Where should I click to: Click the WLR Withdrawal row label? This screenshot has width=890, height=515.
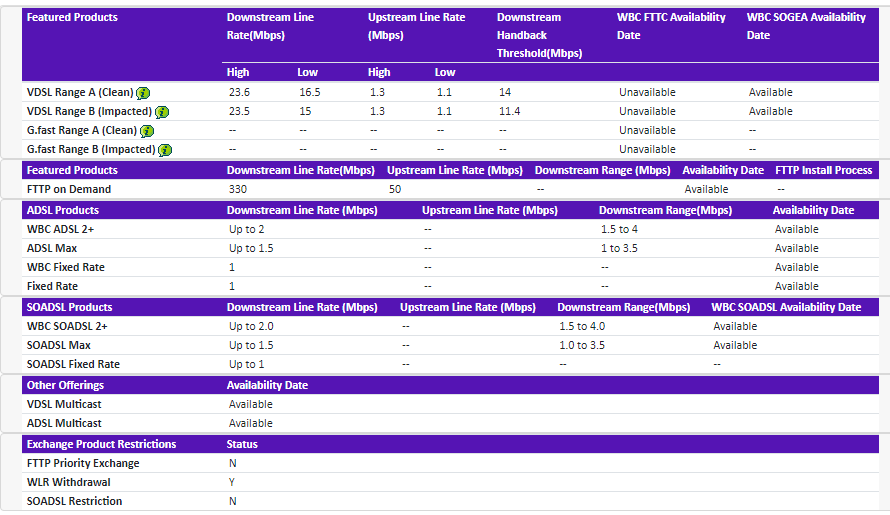tap(67, 482)
